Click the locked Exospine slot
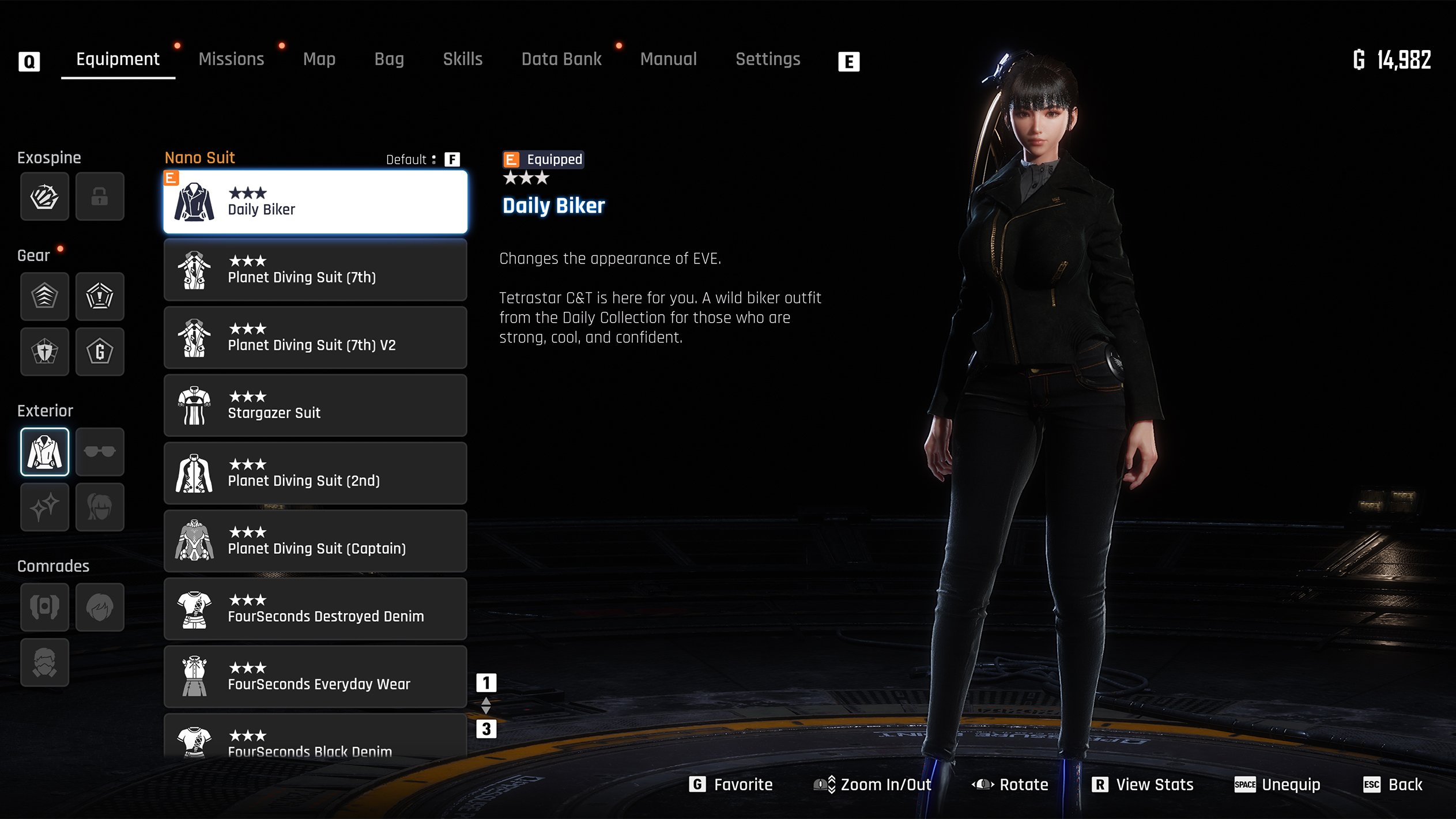This screenshot has height=819, width=1456. coord(100,197)
